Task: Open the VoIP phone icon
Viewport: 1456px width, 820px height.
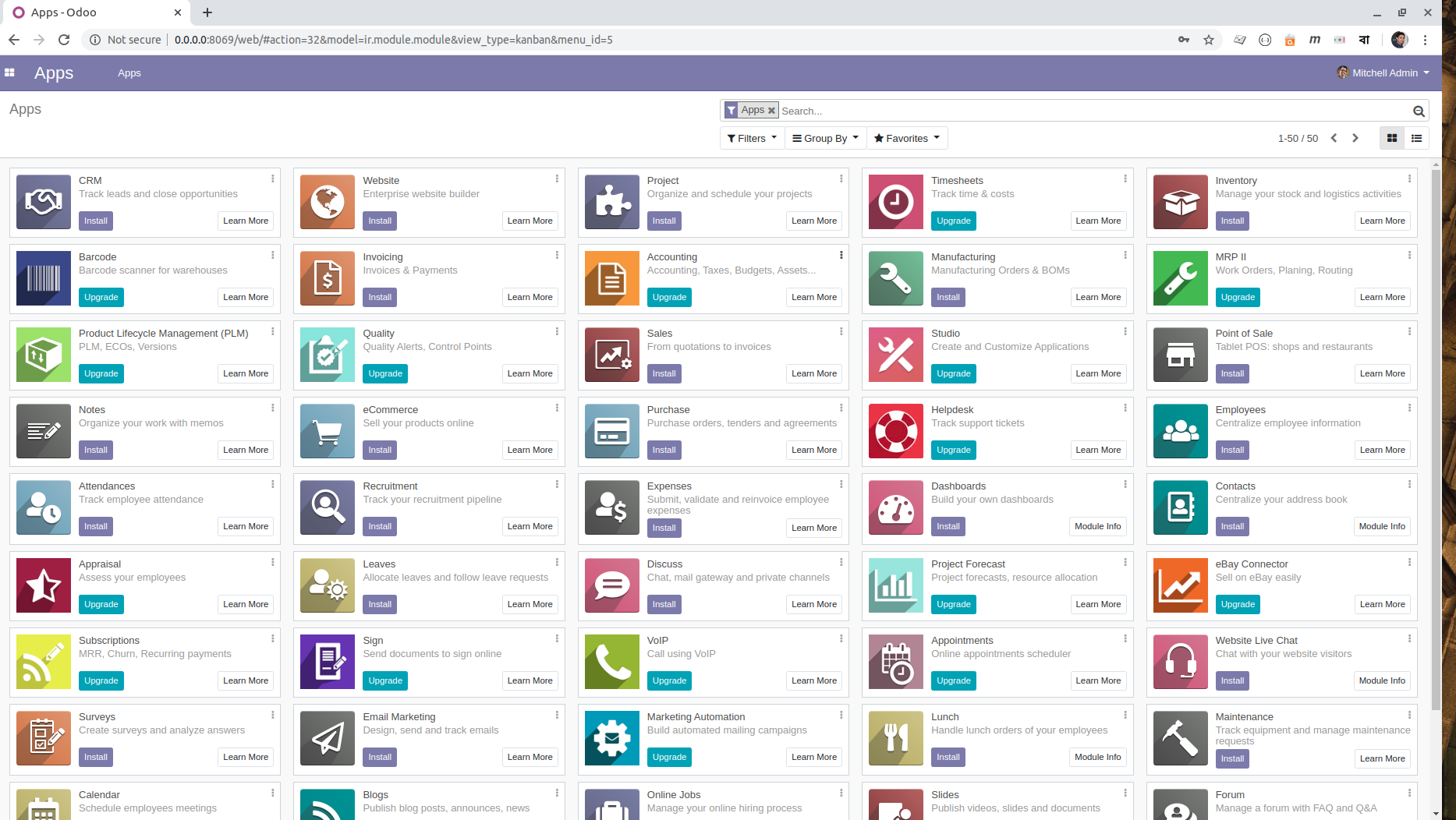Action: click(x=612, y=662)
